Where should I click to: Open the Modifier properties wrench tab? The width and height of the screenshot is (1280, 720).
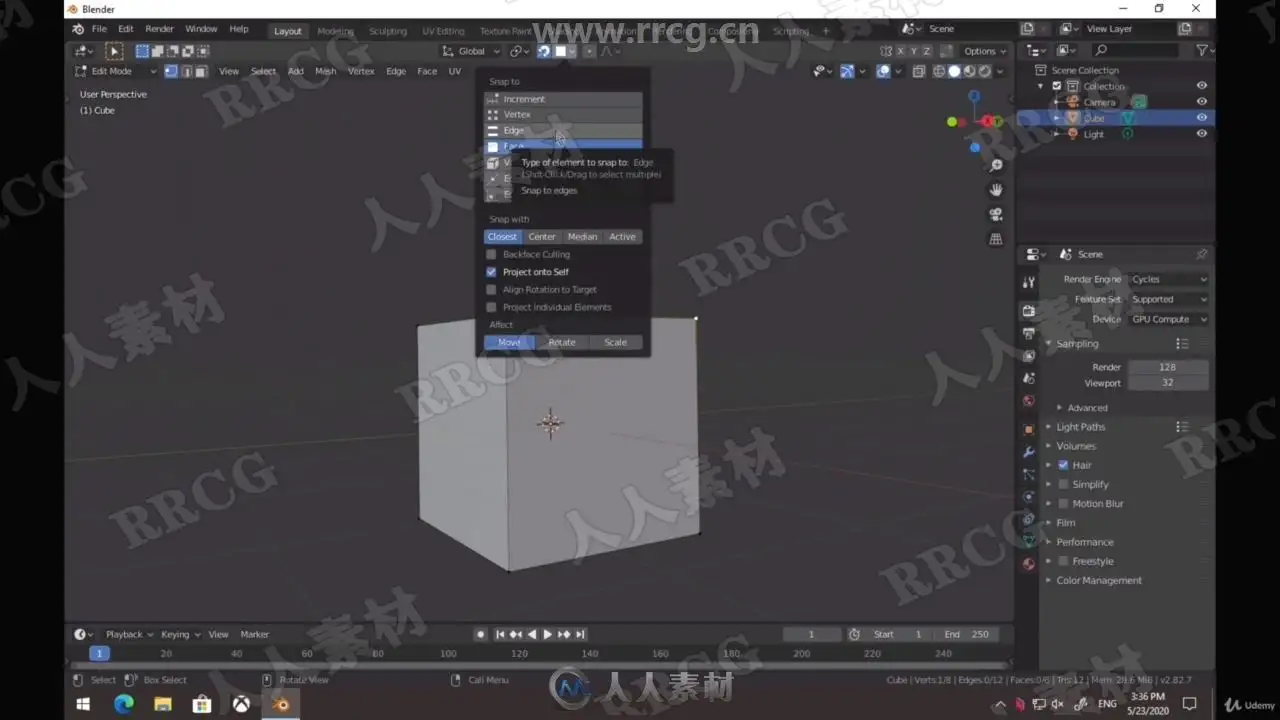[x=1028, y=452]
